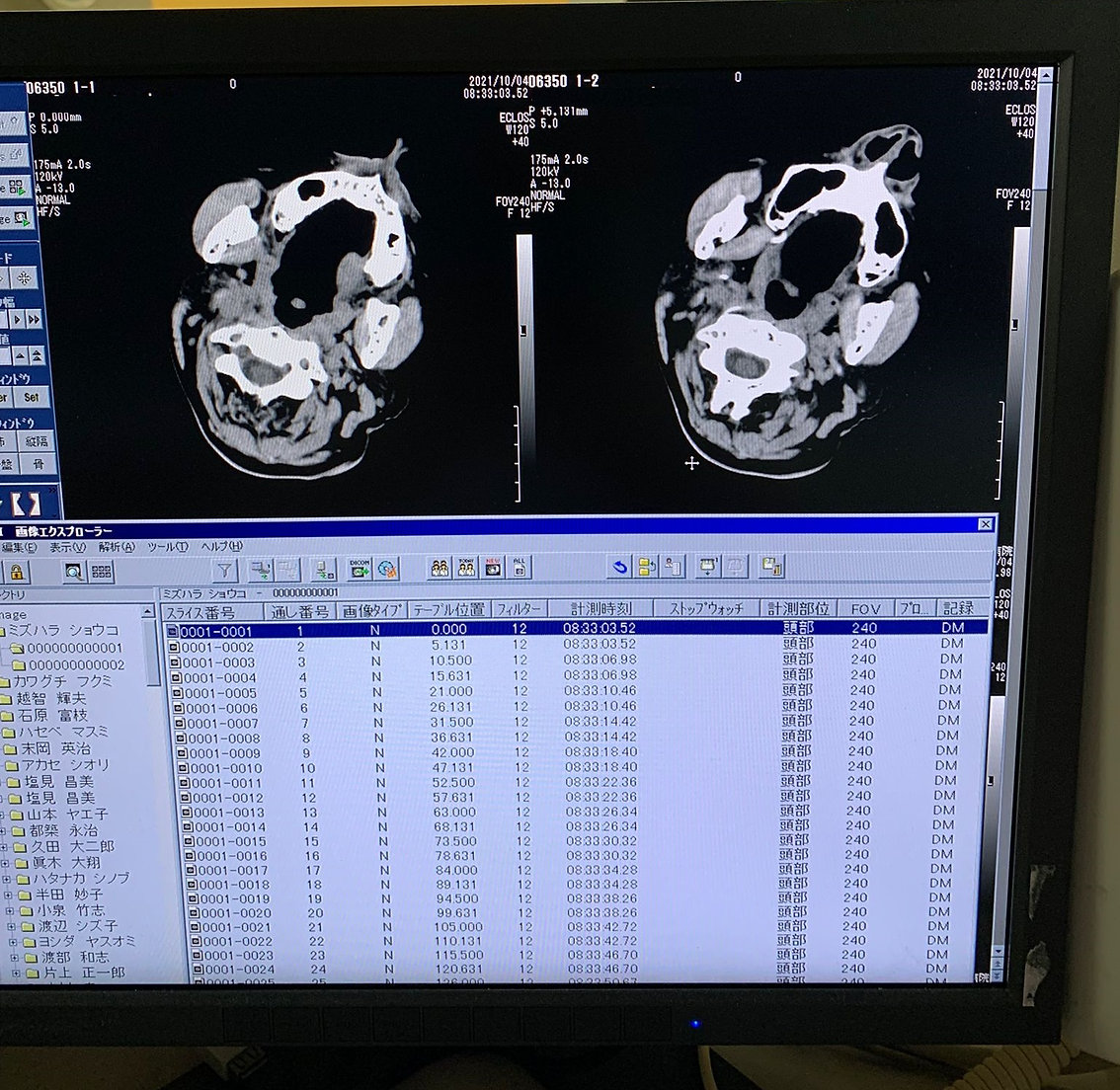
Task: Click the NEW patient list icon
Action: (x=493, y=567)
